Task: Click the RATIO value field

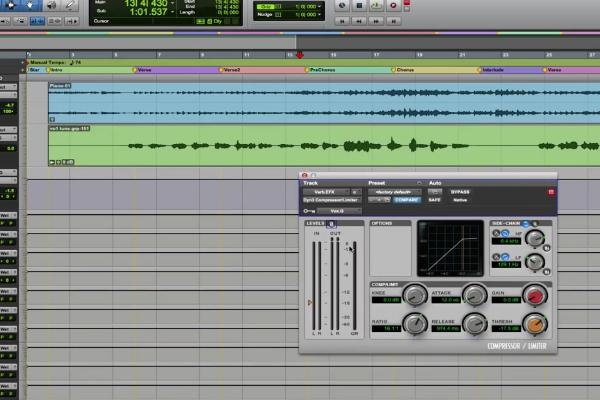Action: tap(386, 329)
